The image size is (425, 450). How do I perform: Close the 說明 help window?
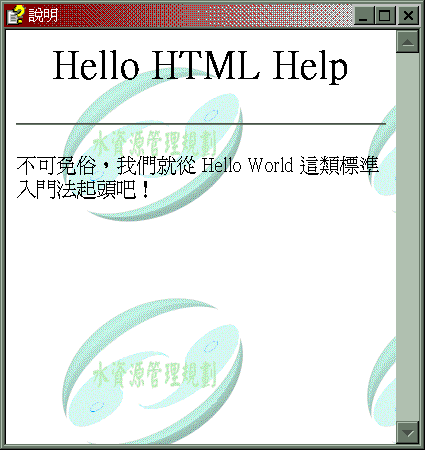pyautogui.click(x=408, y=15)
